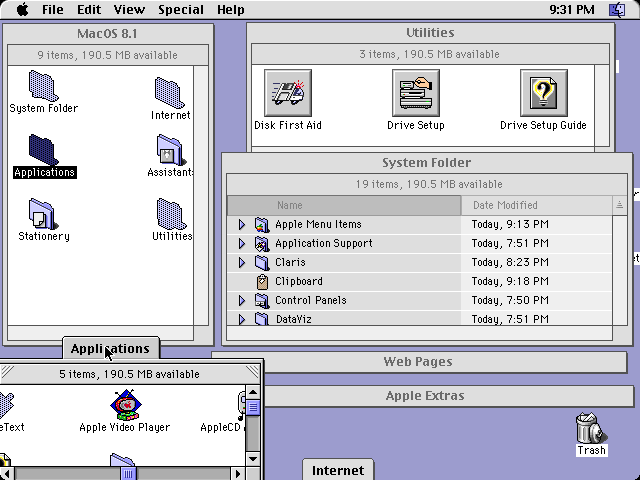Open the System Folder icon in MacOS 8.1 window
Image resolution: width=640 pixels, height=480 pixels.
43,86
